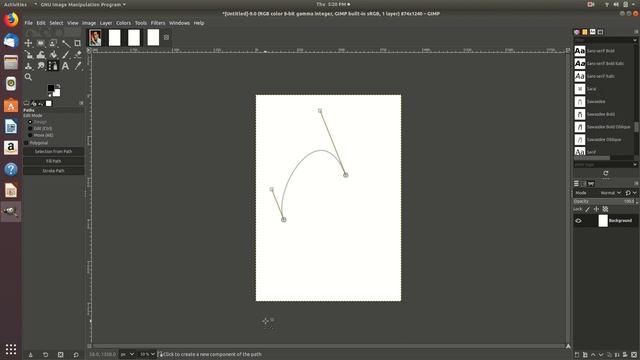This screenshot has height=360, width=640.
Task: Close the current image tab
Action: click(166, 38)
